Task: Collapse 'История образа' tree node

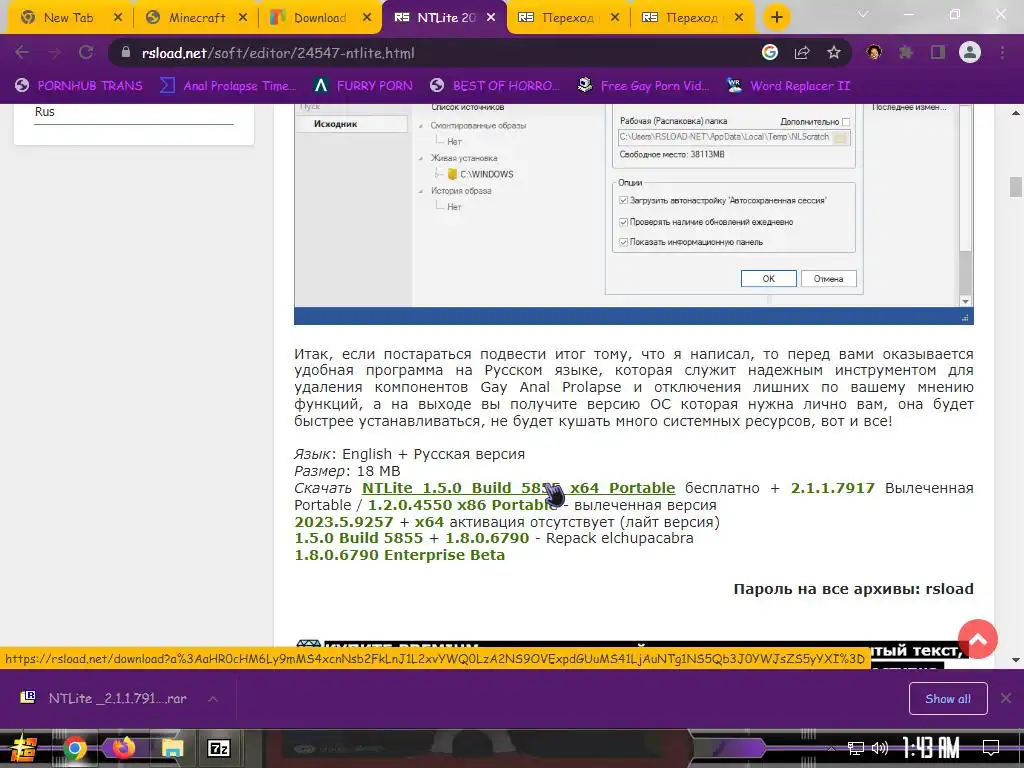Action: (x=421, y=191)
